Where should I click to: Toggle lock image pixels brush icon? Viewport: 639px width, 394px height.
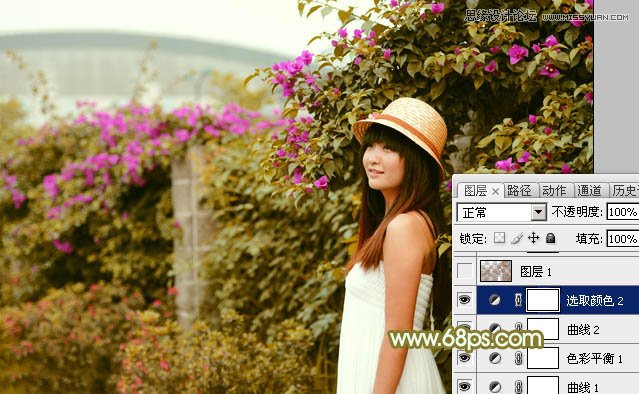(x=517, y=238)
